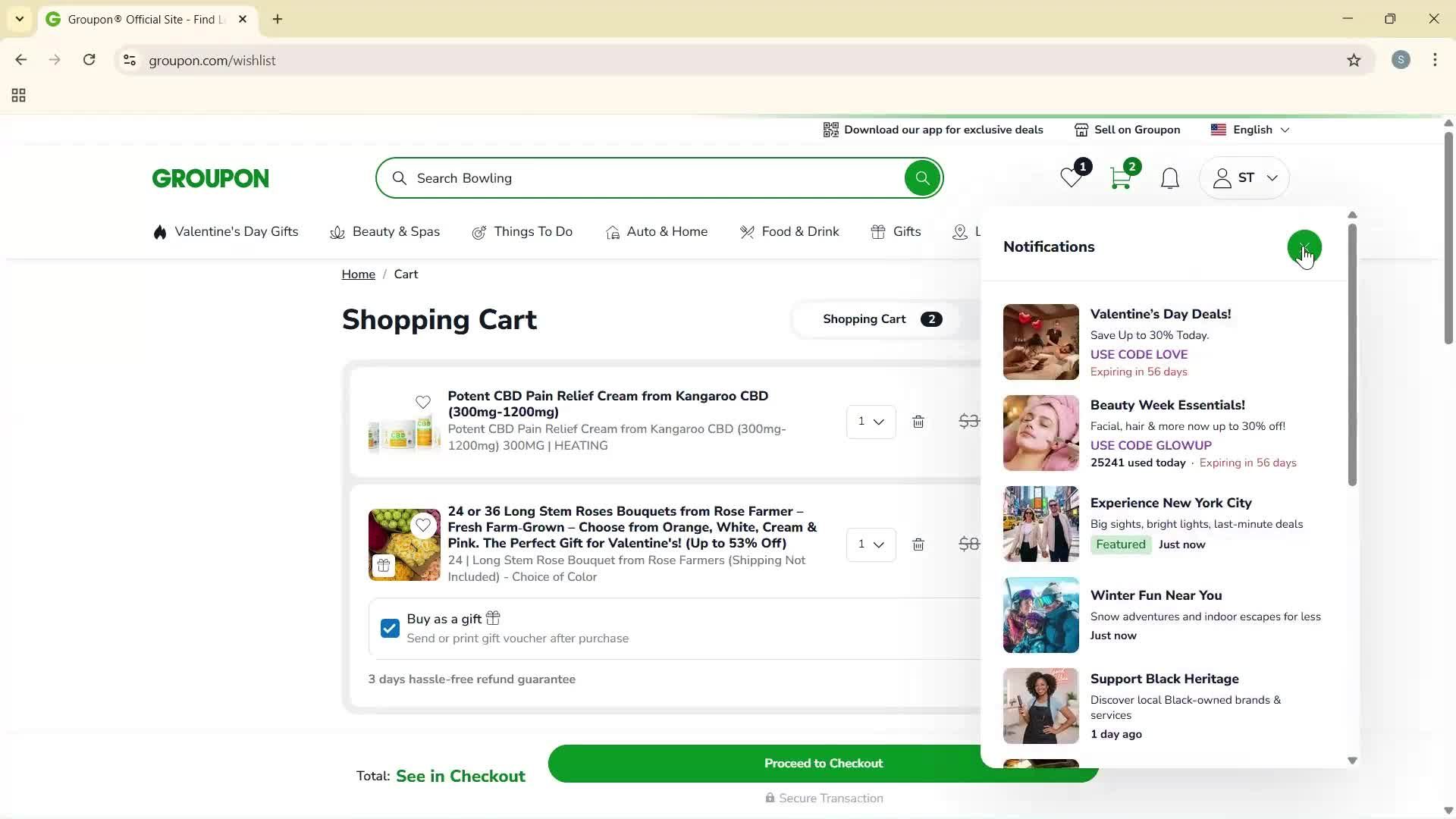Screen dimensions: 1456x819
Task: Expand the ST account menu chevron
Action: click(1272, 177)
